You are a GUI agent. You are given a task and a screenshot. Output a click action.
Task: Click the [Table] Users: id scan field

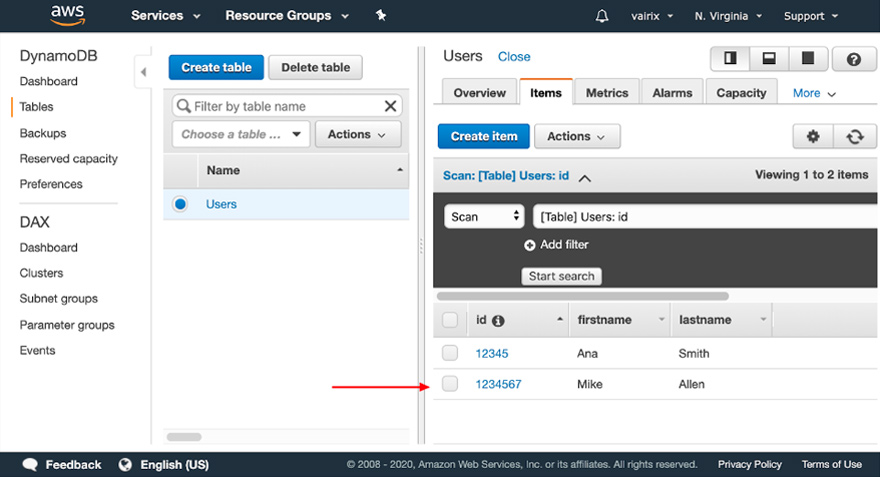tap(705, 217)
